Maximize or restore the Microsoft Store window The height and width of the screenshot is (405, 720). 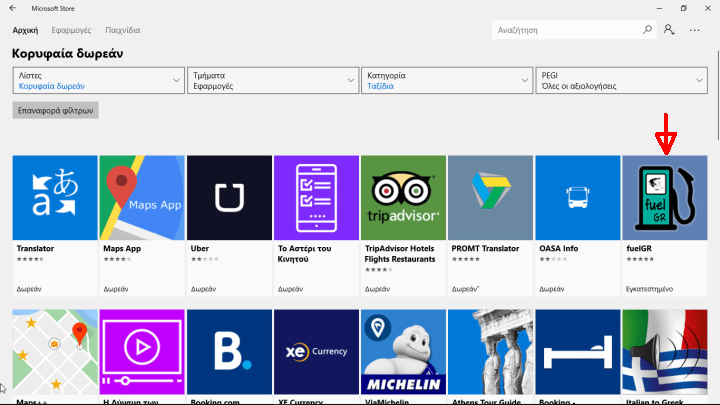[x=684, y=8]
